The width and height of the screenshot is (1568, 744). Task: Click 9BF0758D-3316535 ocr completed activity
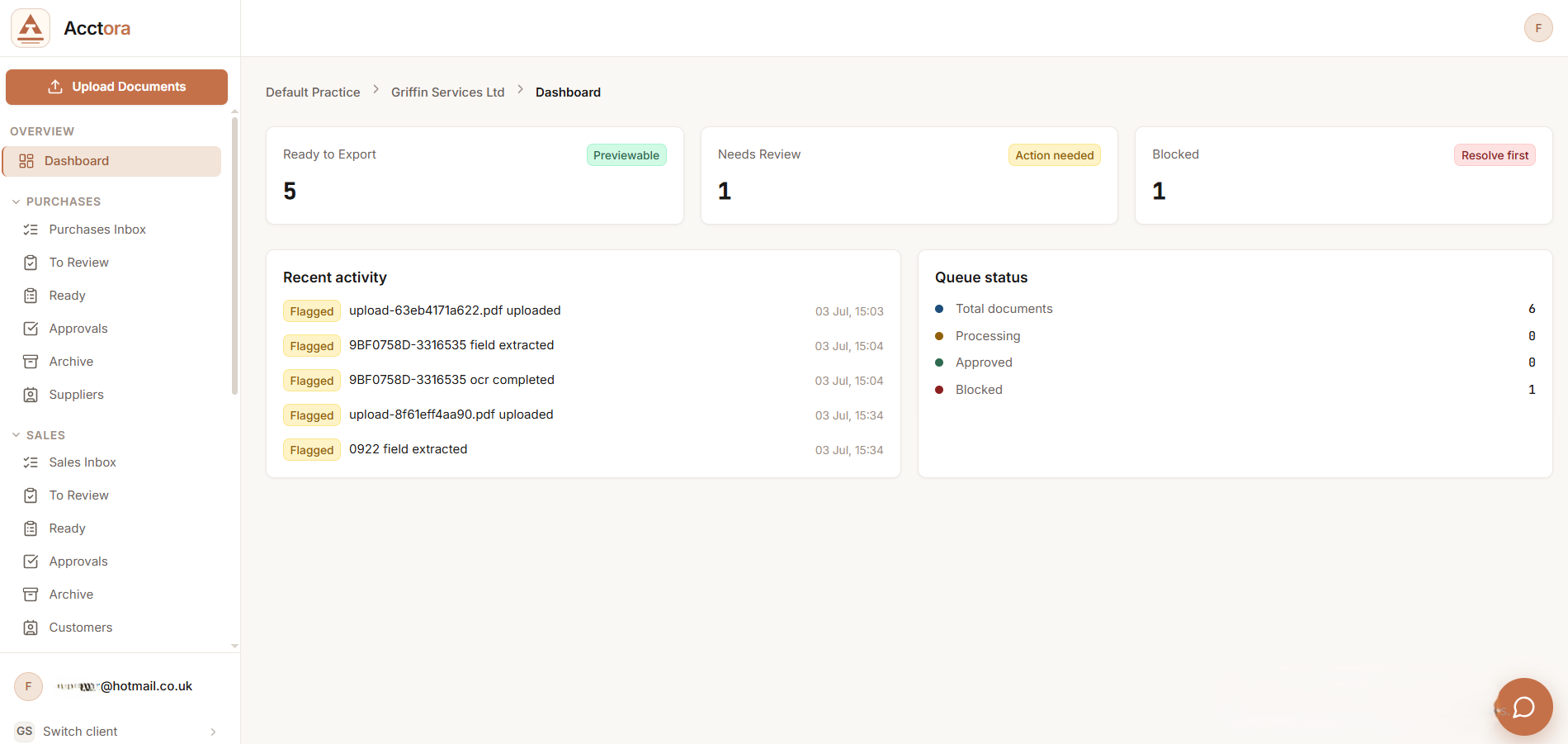(x=451, y=380)
